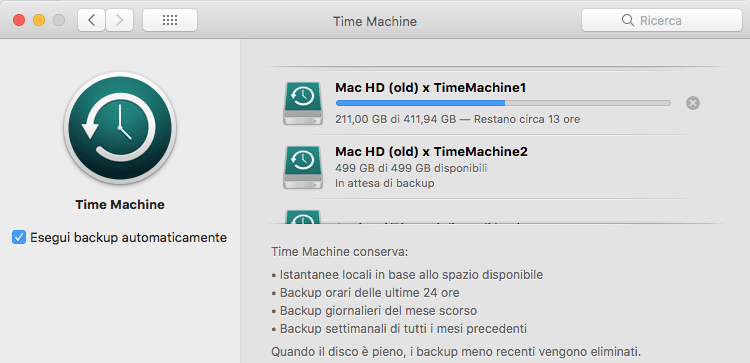Image resolution: width=750 pixels, height=363 pixels.
Task: Click the Time Machine window title
Action: click(x=375, y=22)
